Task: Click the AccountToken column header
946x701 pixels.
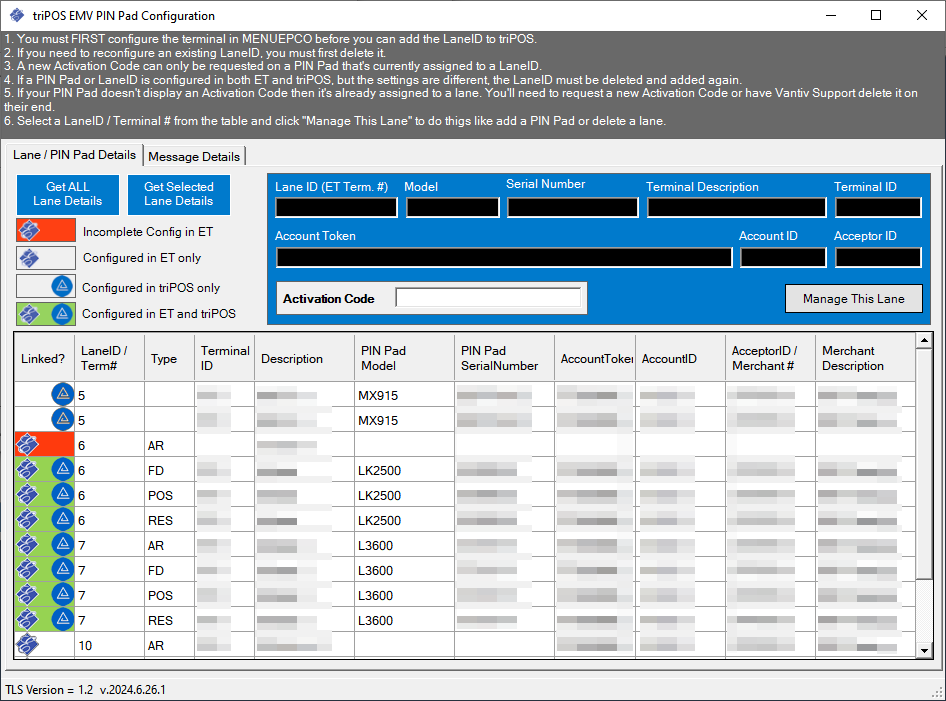Action: pyautogui.click(x=595, y=358)
